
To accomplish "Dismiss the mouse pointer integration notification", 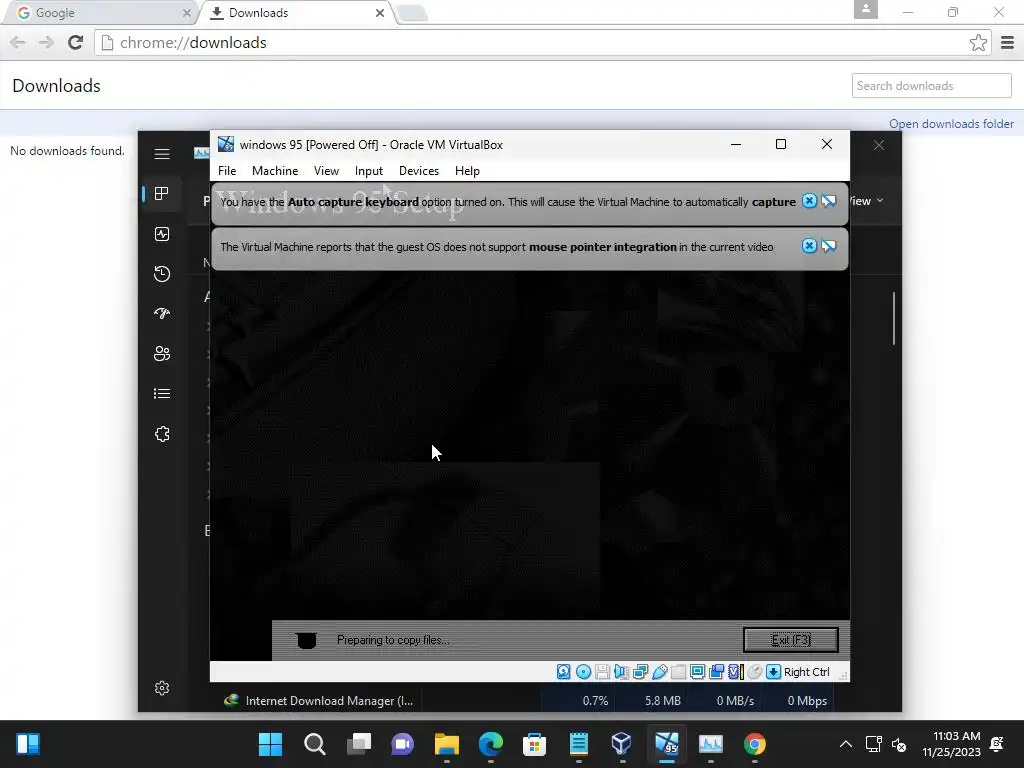I will pyautogui.click(x=809, y=246).
